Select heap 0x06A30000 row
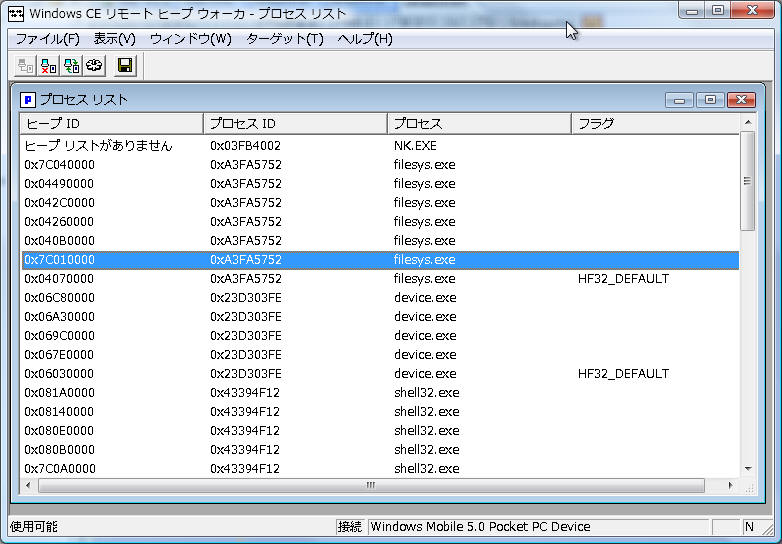The height and width of the screenshot is (544, 782). (x=380, y=317)
